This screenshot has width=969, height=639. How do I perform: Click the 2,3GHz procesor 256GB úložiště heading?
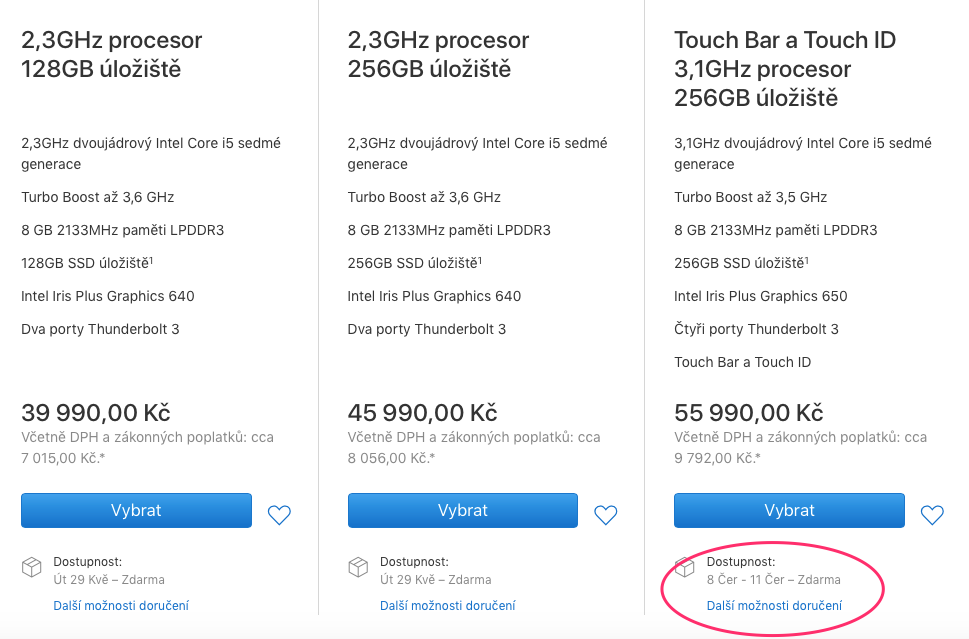[x=439, y=55]
